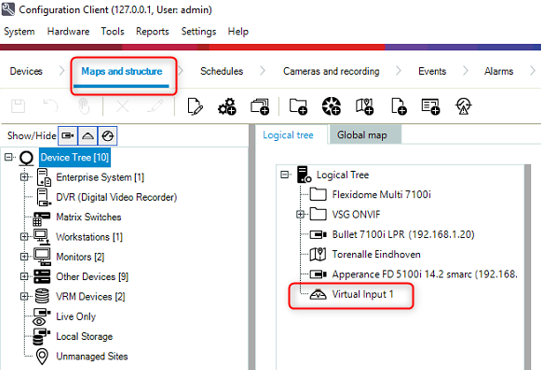541x370 pixels.
Task: Select Apperance FD 5100i camera
Action: [425, 274]
